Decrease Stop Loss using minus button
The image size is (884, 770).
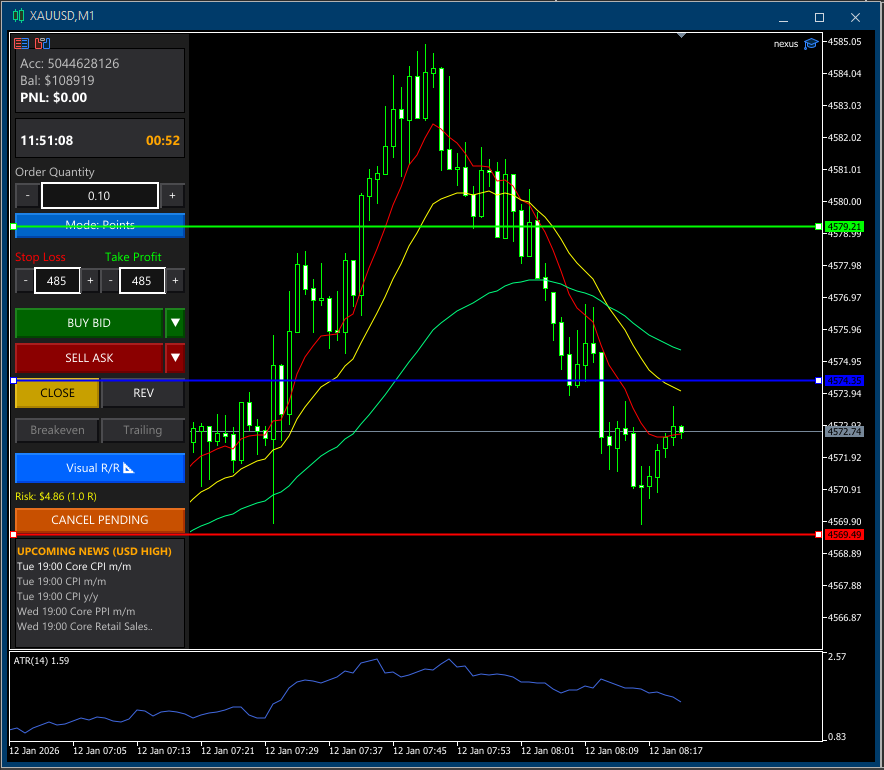point(24,281)
